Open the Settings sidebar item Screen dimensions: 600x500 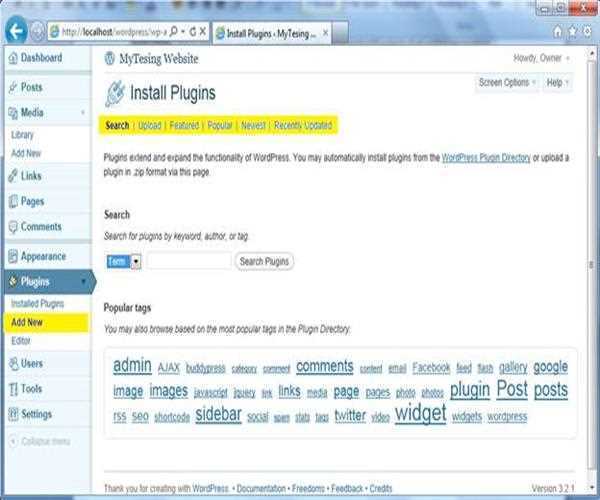36,414
